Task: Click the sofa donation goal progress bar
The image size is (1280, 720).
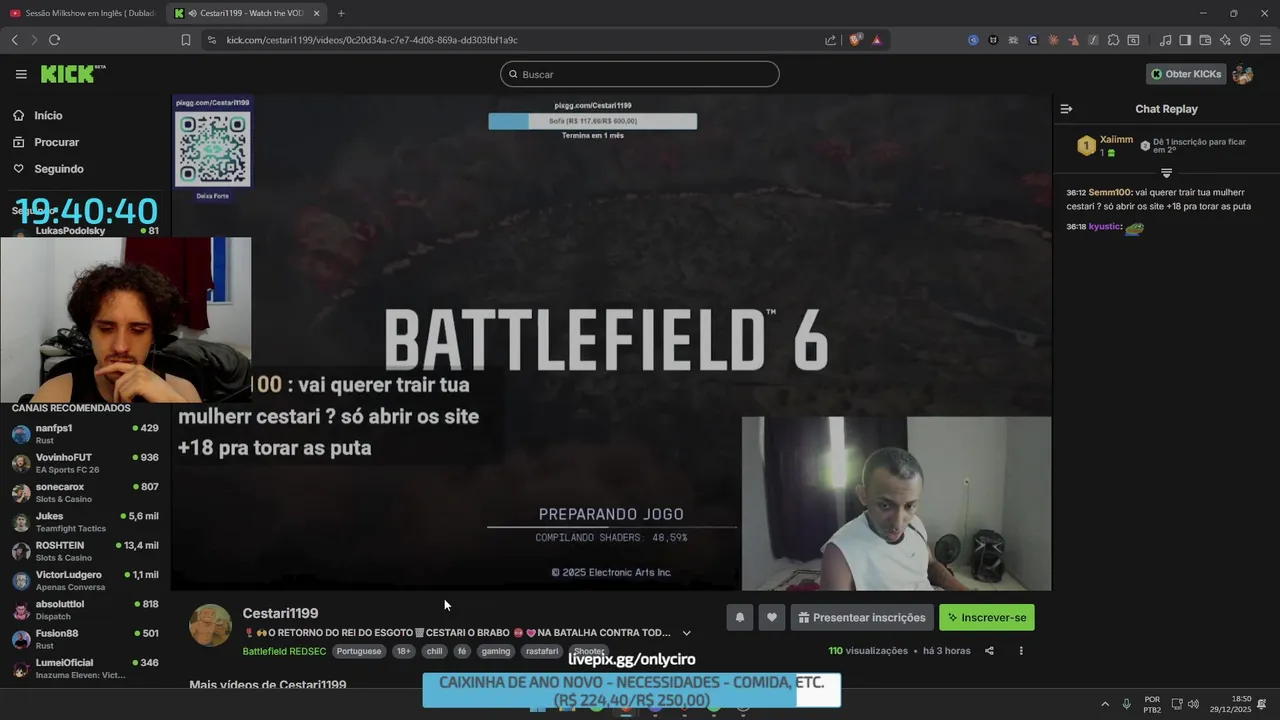Action: (x=593, y=121)
